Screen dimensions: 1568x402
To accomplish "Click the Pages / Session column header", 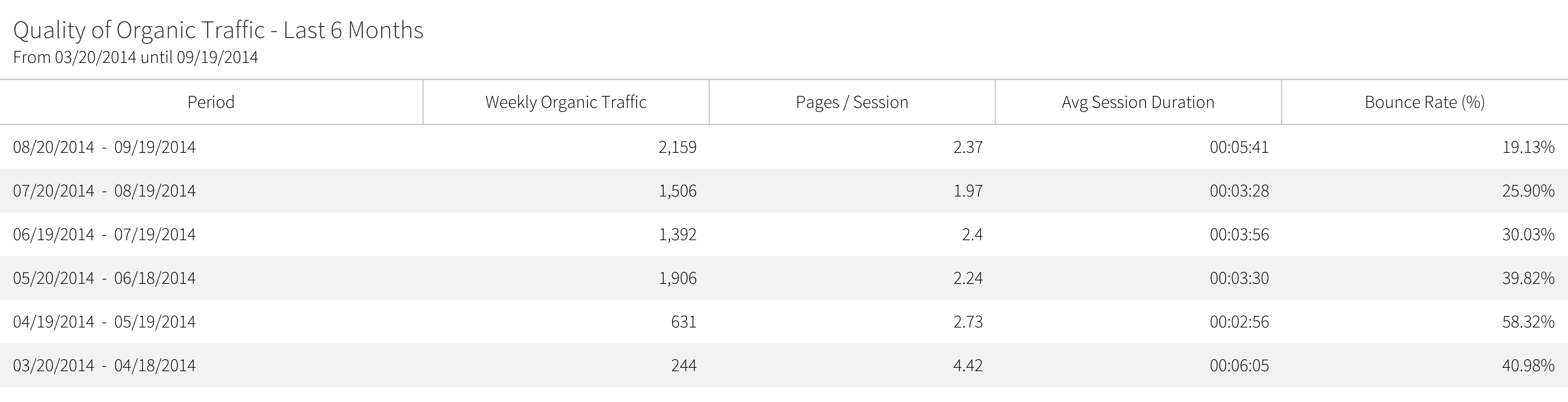I will pos(852,102).
